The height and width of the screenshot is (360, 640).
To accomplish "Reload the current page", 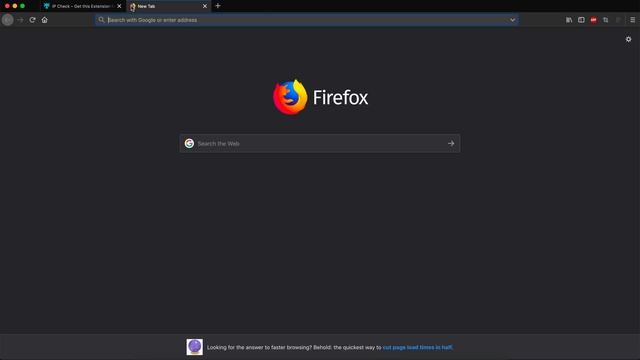I will (x=32, y=20).
